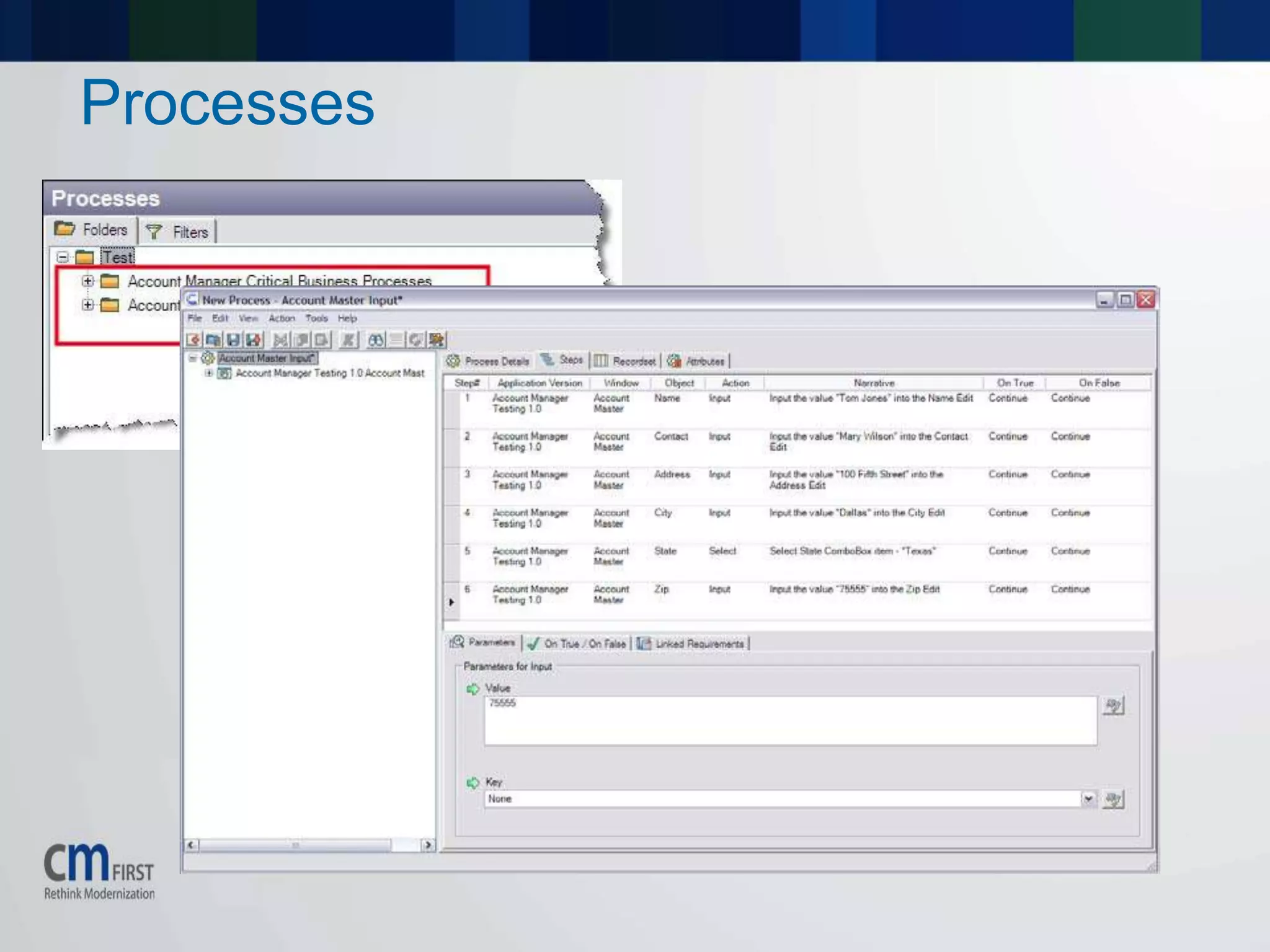Select Account Master Input tree node

click(267, 358)
